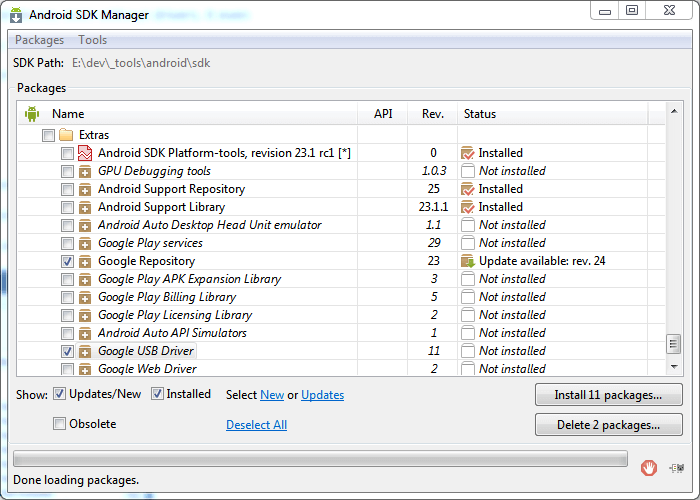Click the broken package icon for Platform-tools

[85, 153]
